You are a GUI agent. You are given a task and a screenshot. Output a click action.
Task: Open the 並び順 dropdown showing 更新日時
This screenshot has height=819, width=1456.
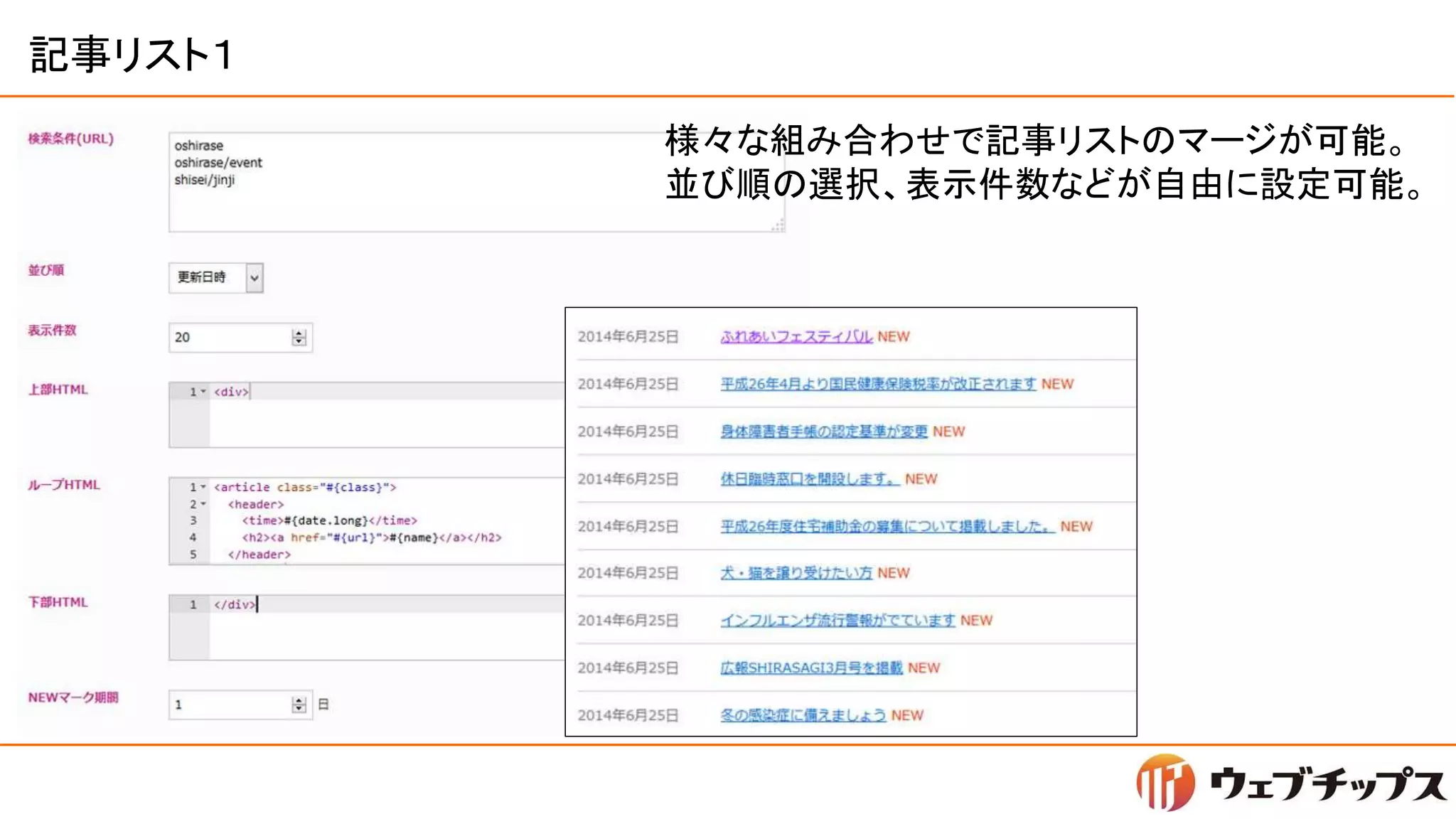coord(216,277)
